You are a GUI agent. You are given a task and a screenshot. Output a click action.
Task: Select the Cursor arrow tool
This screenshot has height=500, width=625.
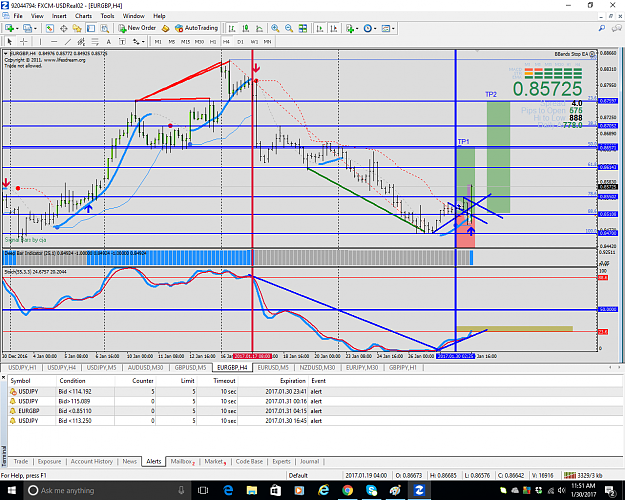tap(10, 41)
